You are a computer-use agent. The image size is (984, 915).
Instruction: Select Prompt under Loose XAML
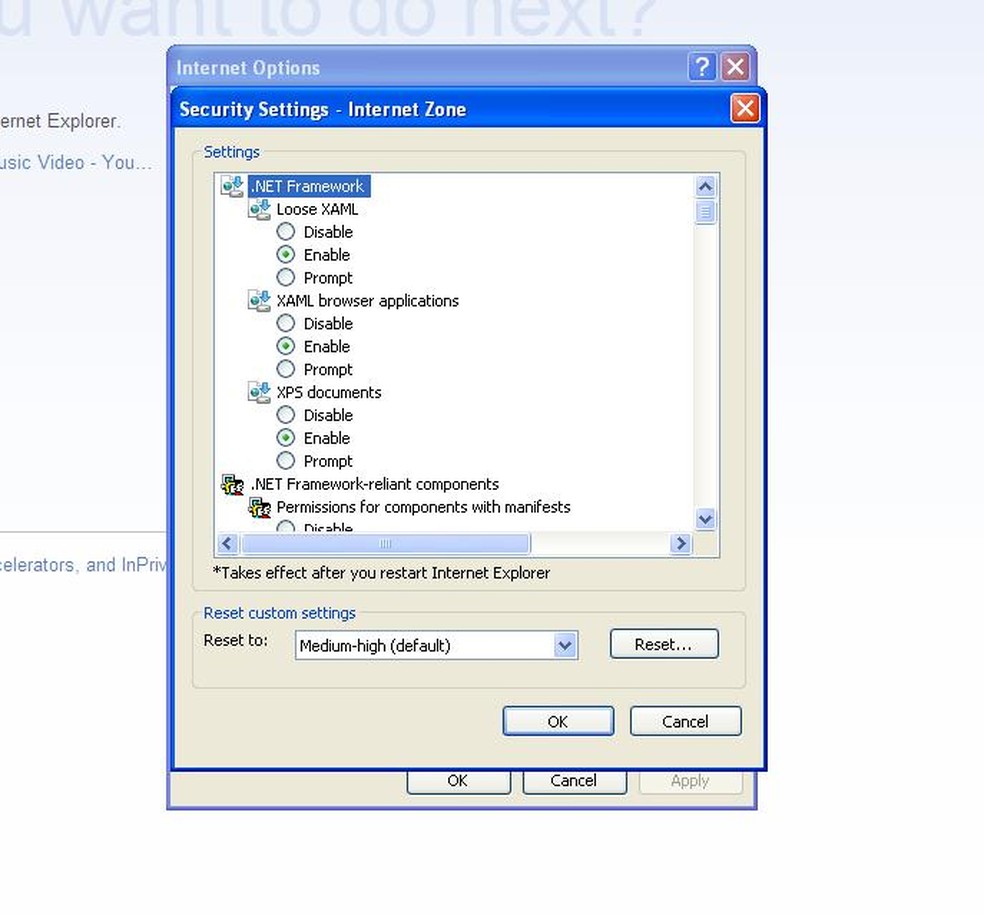[286, 277]
